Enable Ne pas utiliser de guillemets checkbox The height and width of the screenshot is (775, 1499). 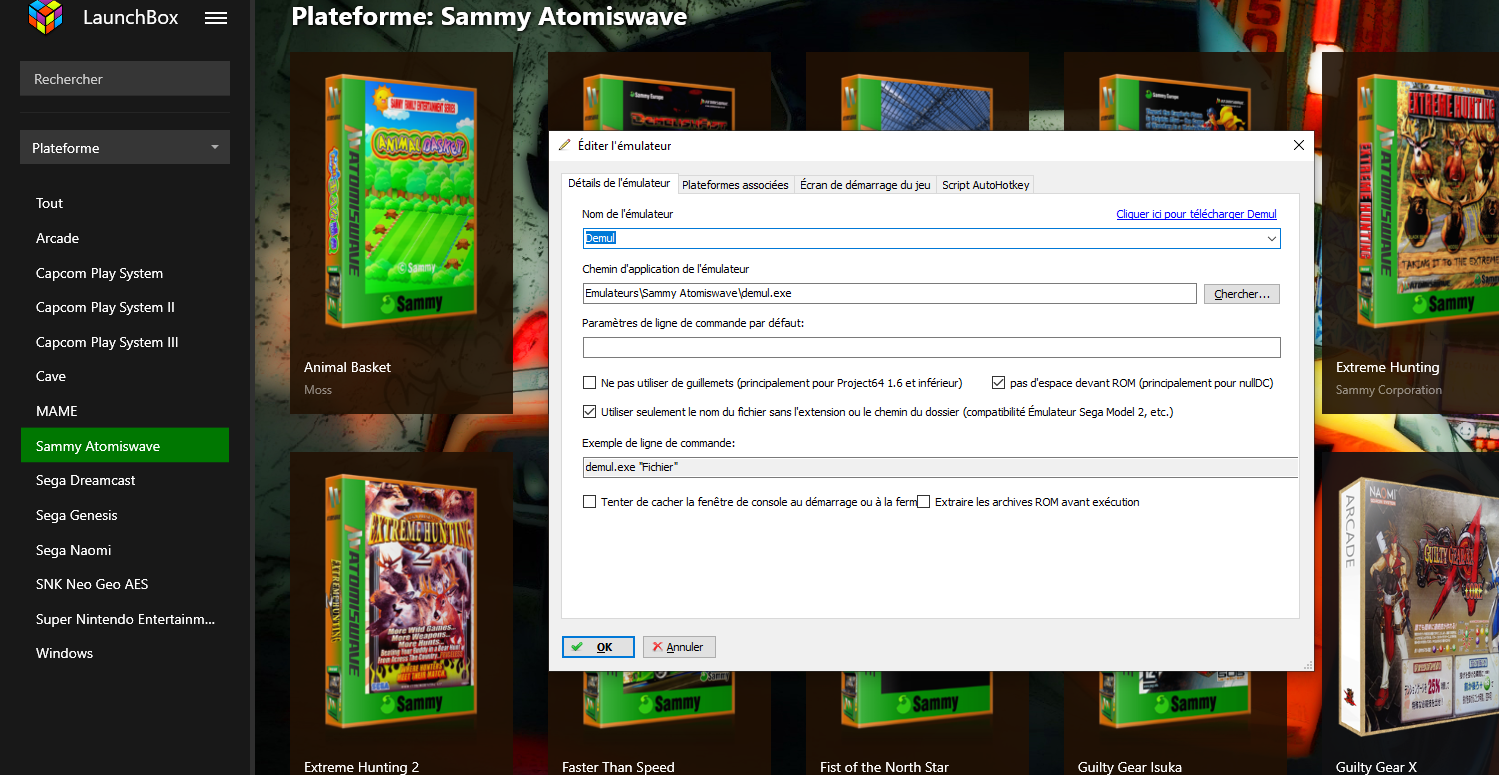pos(589,383)
